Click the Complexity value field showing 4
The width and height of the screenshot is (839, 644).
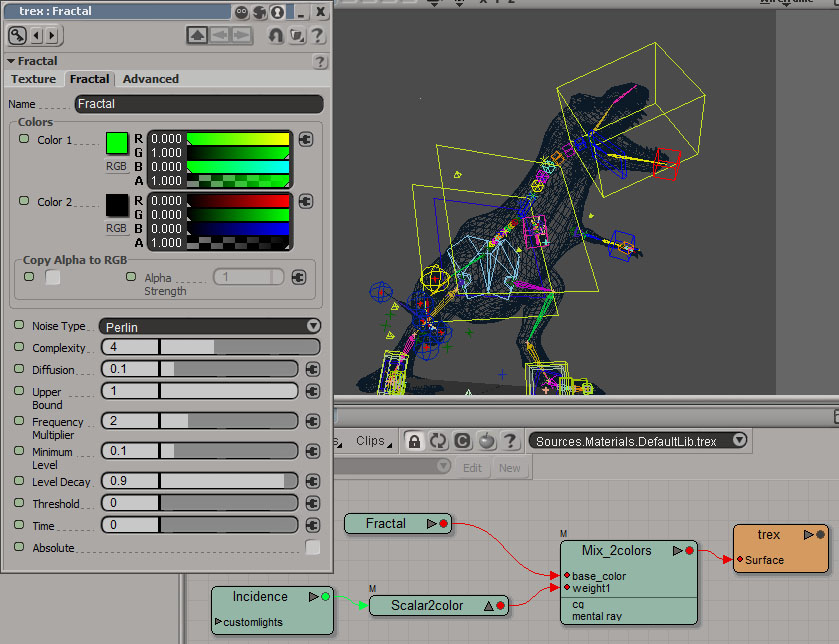point(130,347)
